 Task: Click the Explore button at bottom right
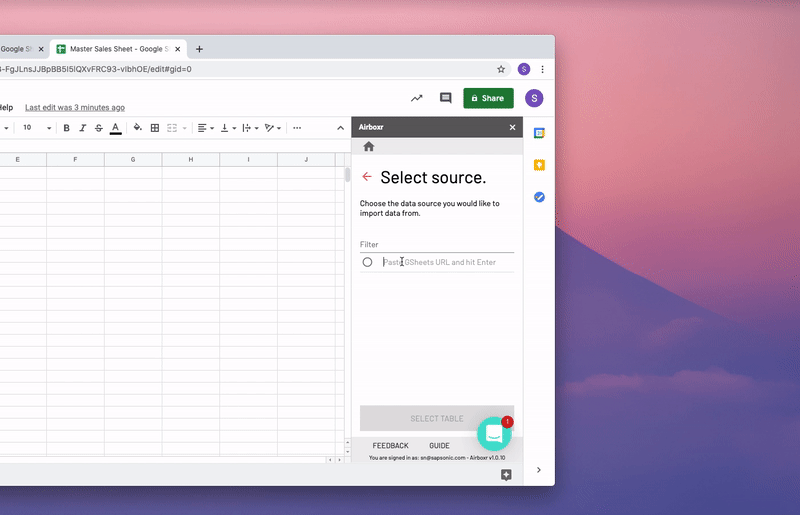(x=506, y=475)
